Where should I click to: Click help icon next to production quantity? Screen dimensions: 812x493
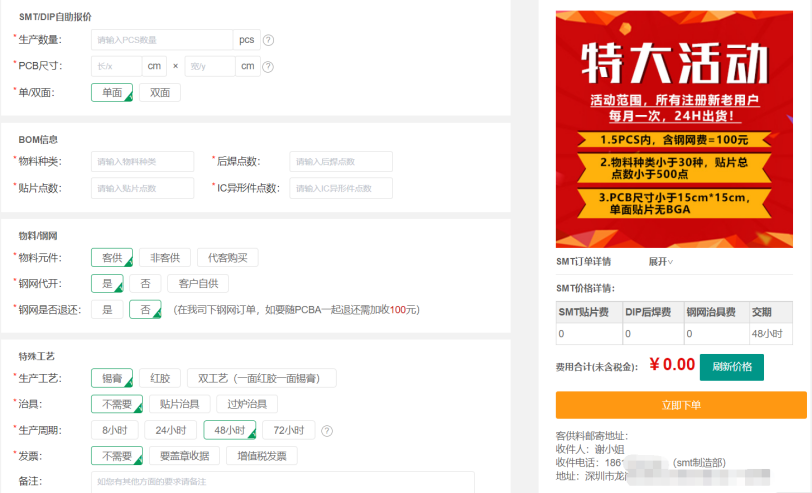(268, 40)
